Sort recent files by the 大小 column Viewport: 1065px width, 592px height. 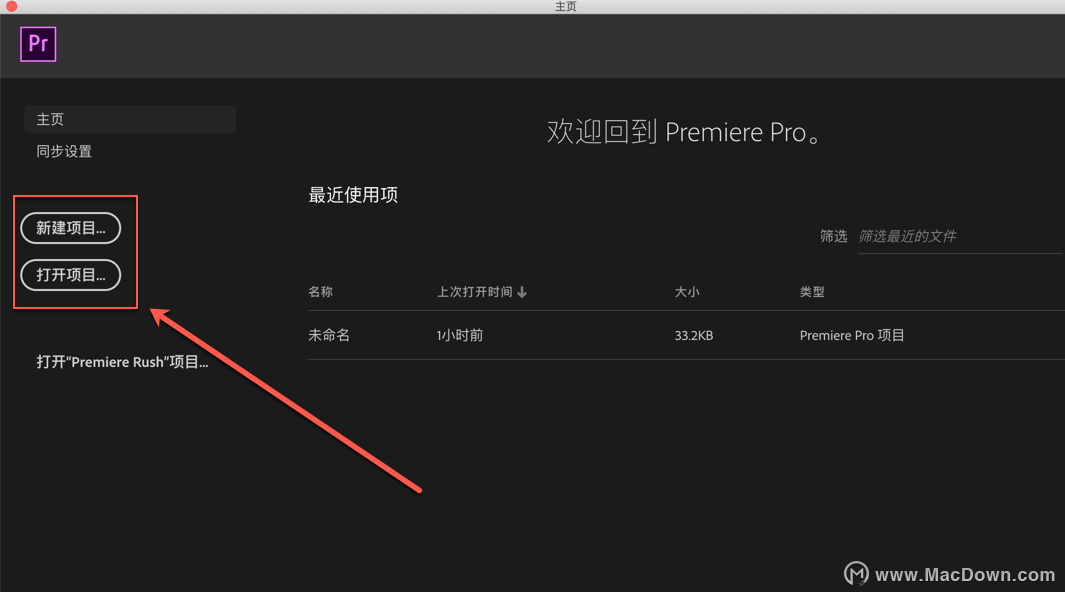687,292
